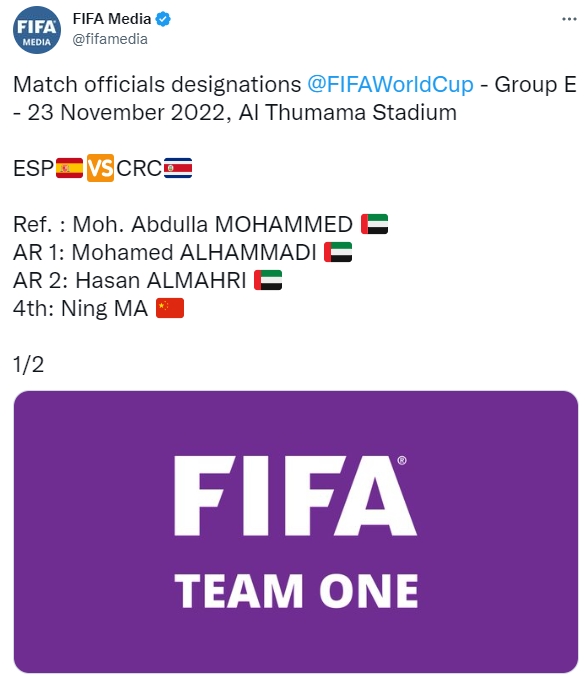Open the @fifamedia handle link
585x677 pixels.
[x=110, y=39]
